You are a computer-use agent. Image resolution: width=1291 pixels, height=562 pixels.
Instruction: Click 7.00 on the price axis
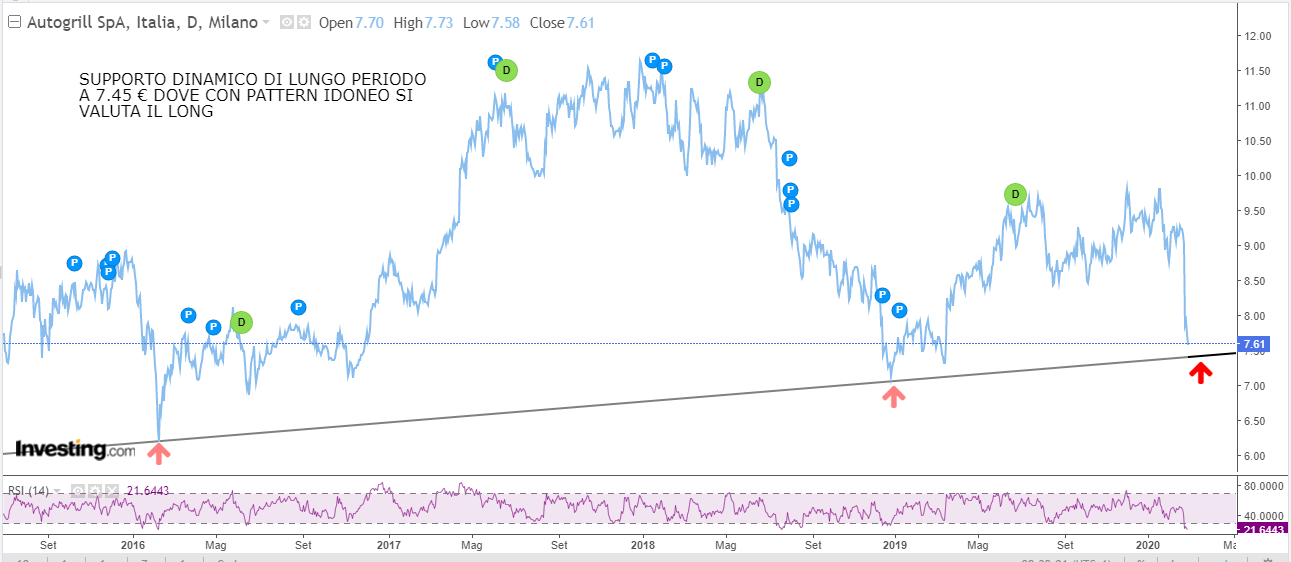click(x=1257, y=386)
